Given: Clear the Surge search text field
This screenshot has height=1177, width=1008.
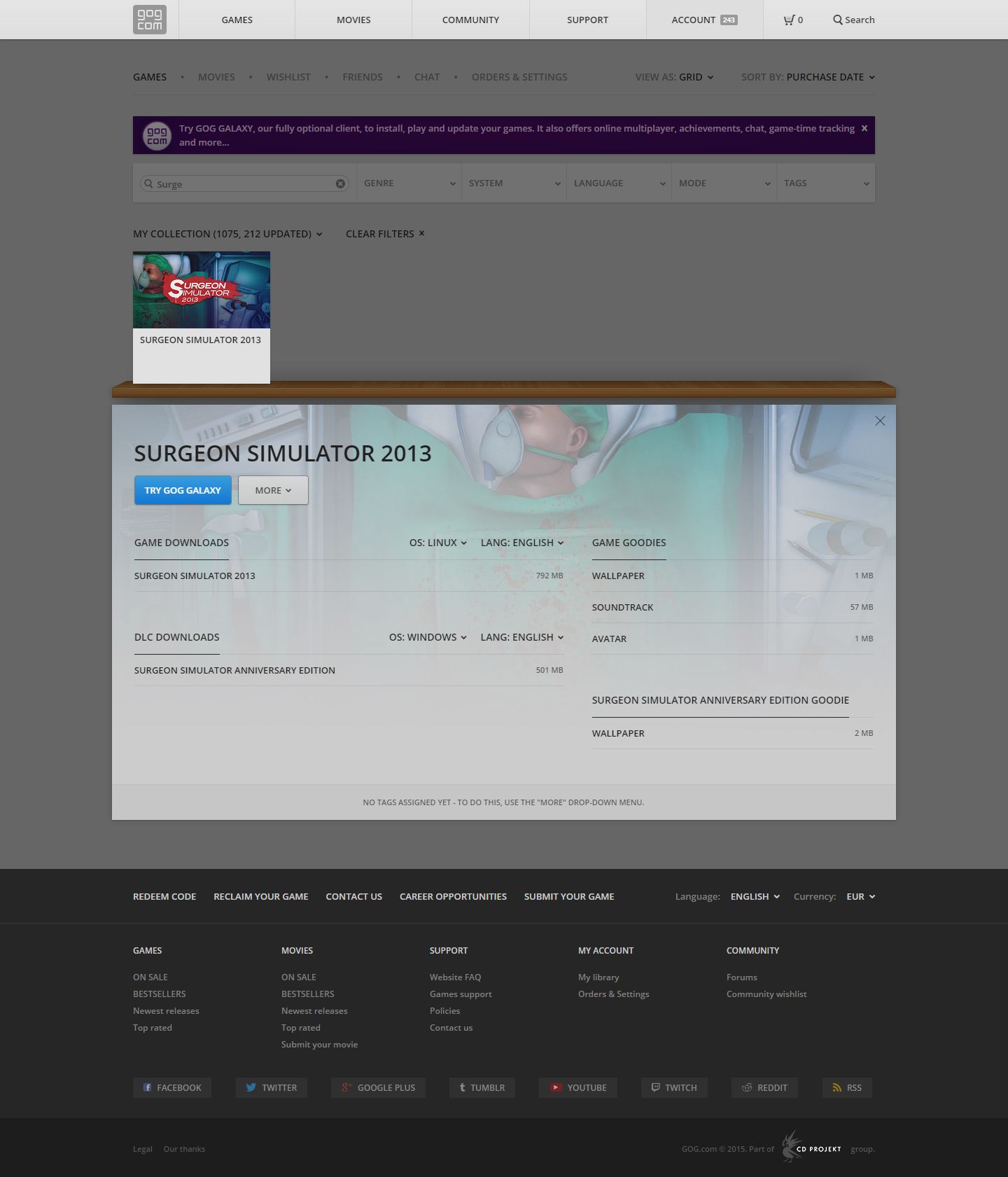Looking at the screenshot, I should coord(340,183).
